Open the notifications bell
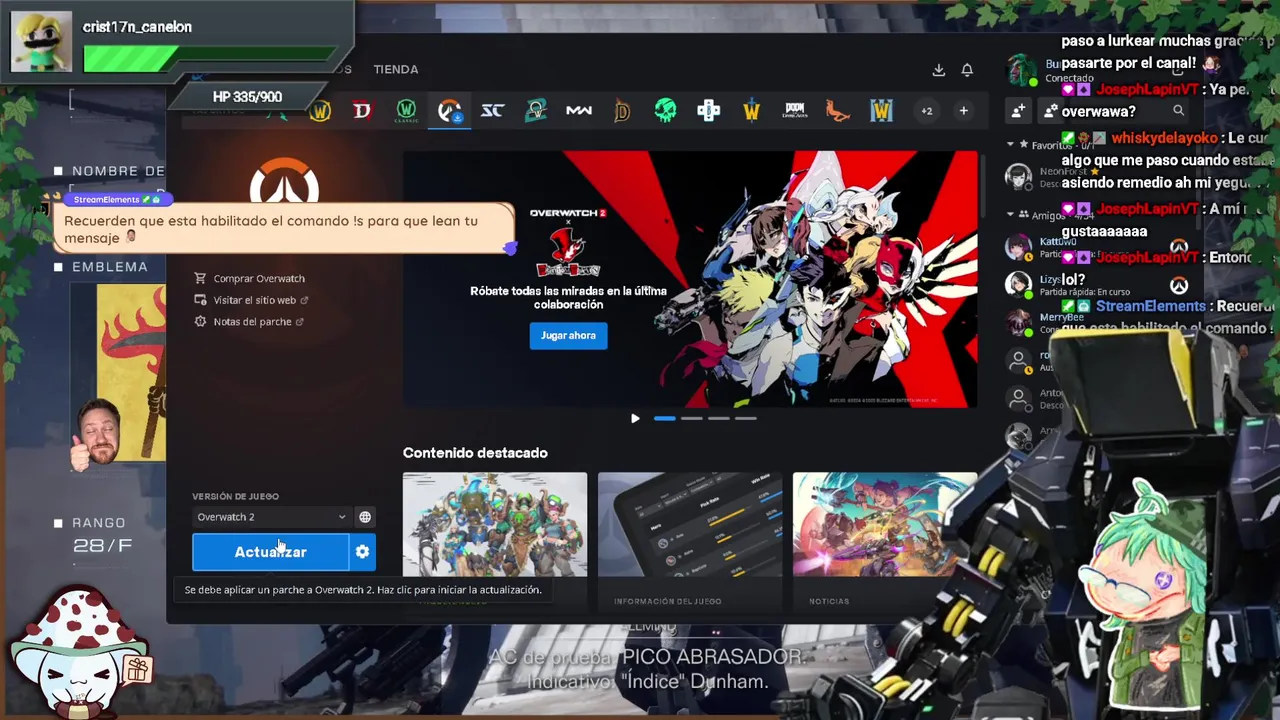 pos(967,70)
